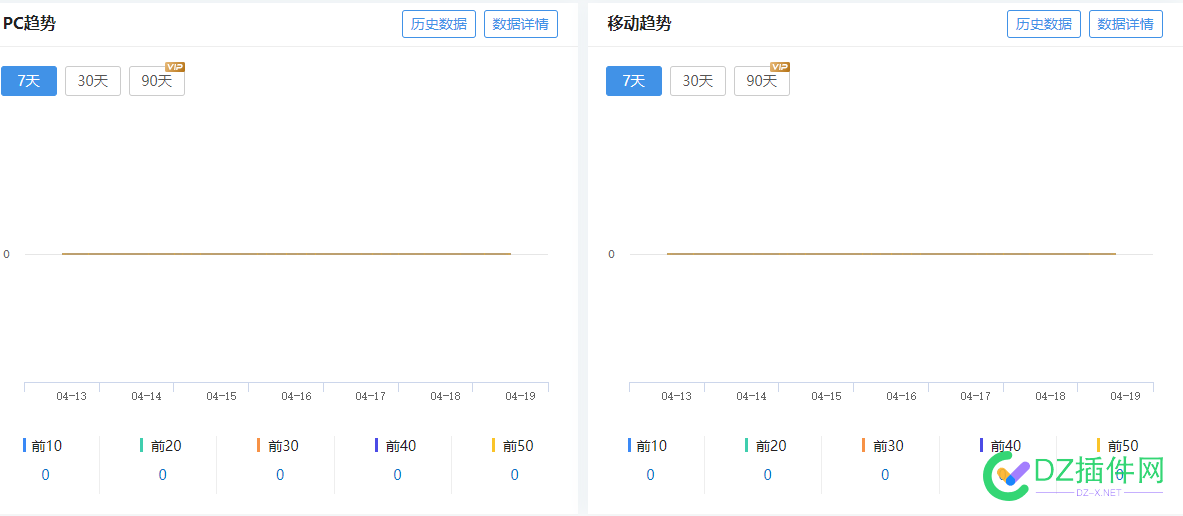Click the 0 value under PC趋势 前50
Image resolution: width=1183 pixels, height=516 pixels.
click(x=515, y=475)
